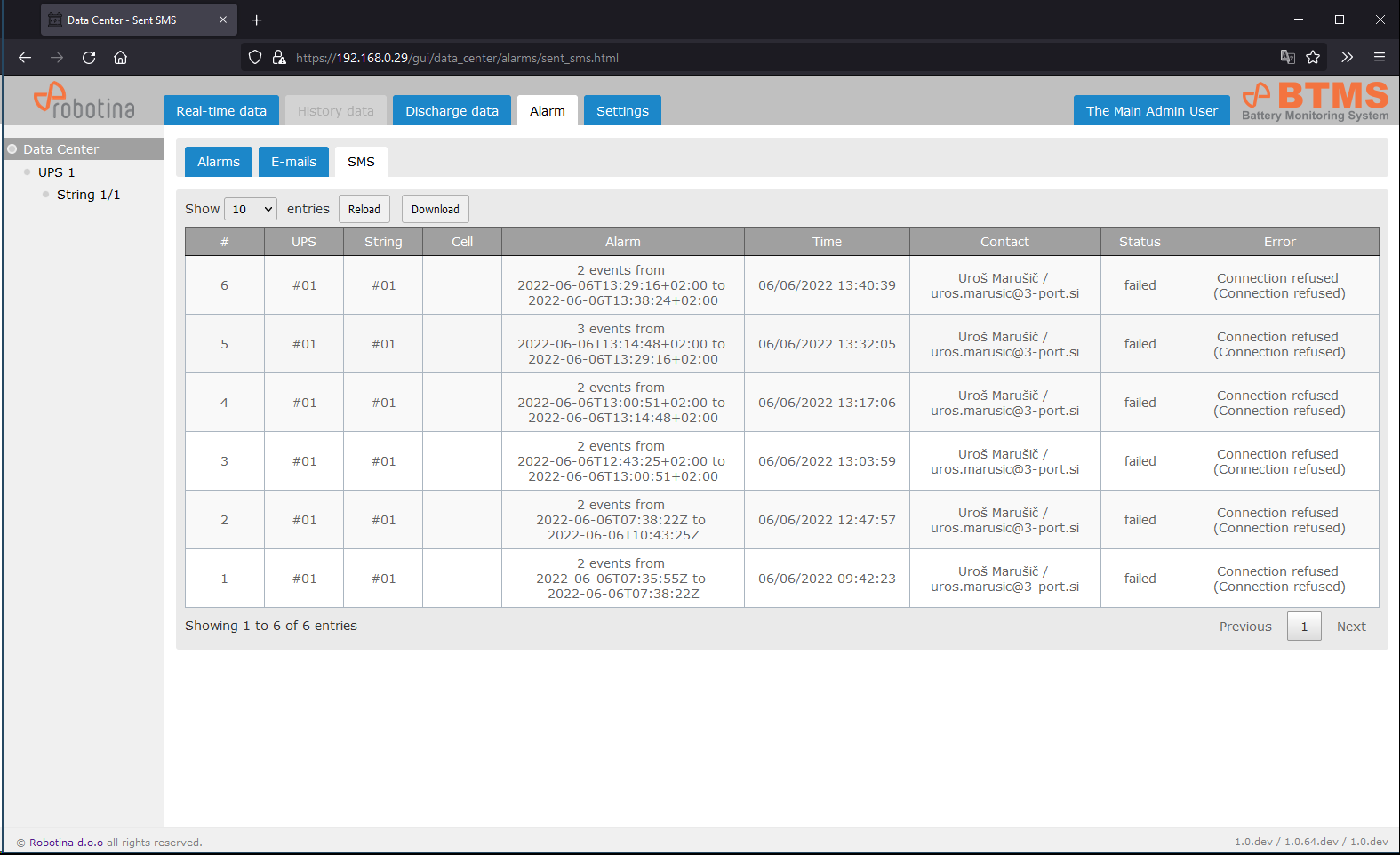Open a new browser tab with plus icon
Viewport: 1400px width, 855px height.
pos(257,20)
